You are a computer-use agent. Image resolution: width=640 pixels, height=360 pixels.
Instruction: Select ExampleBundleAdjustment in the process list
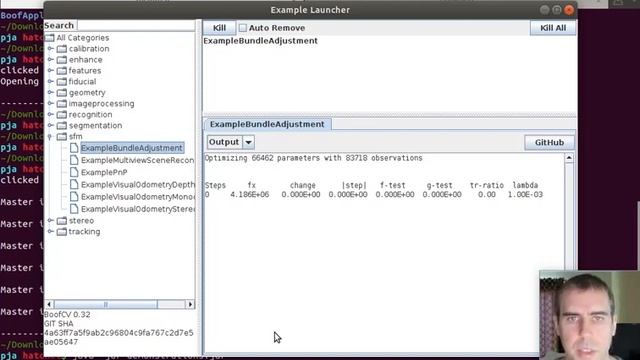(260, 41)
